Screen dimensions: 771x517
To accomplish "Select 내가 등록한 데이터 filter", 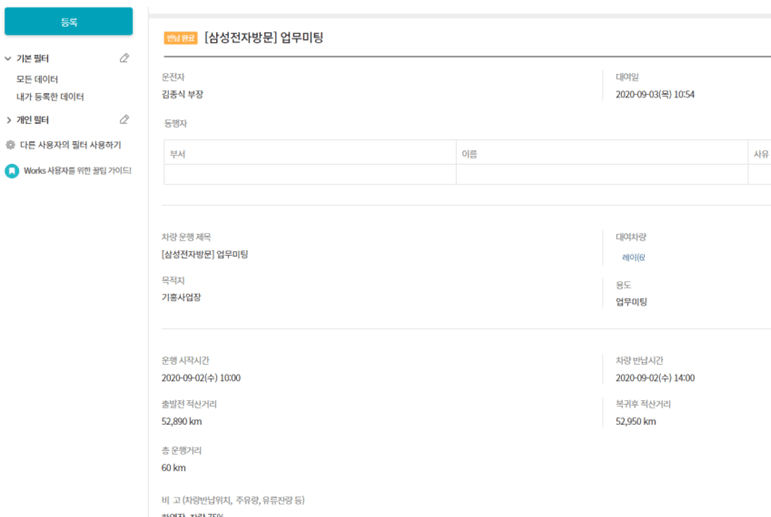I will [50, 97].
